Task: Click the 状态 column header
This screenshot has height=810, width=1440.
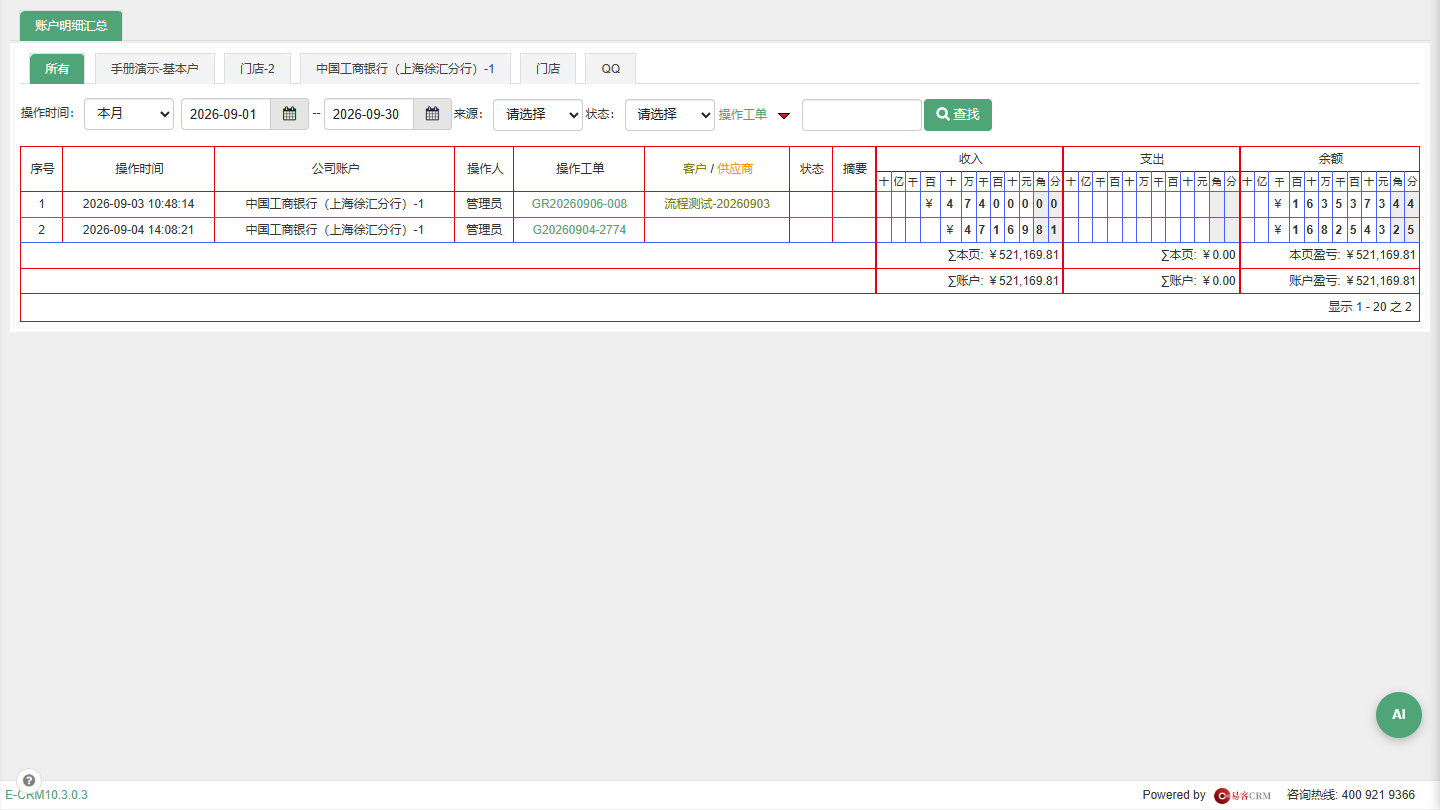Action: (x=811, y=169)
